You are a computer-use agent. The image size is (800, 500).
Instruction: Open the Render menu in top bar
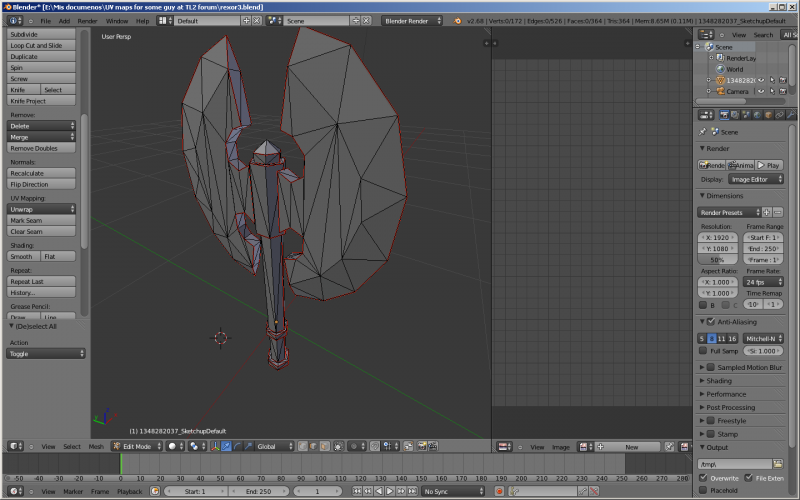88,20
